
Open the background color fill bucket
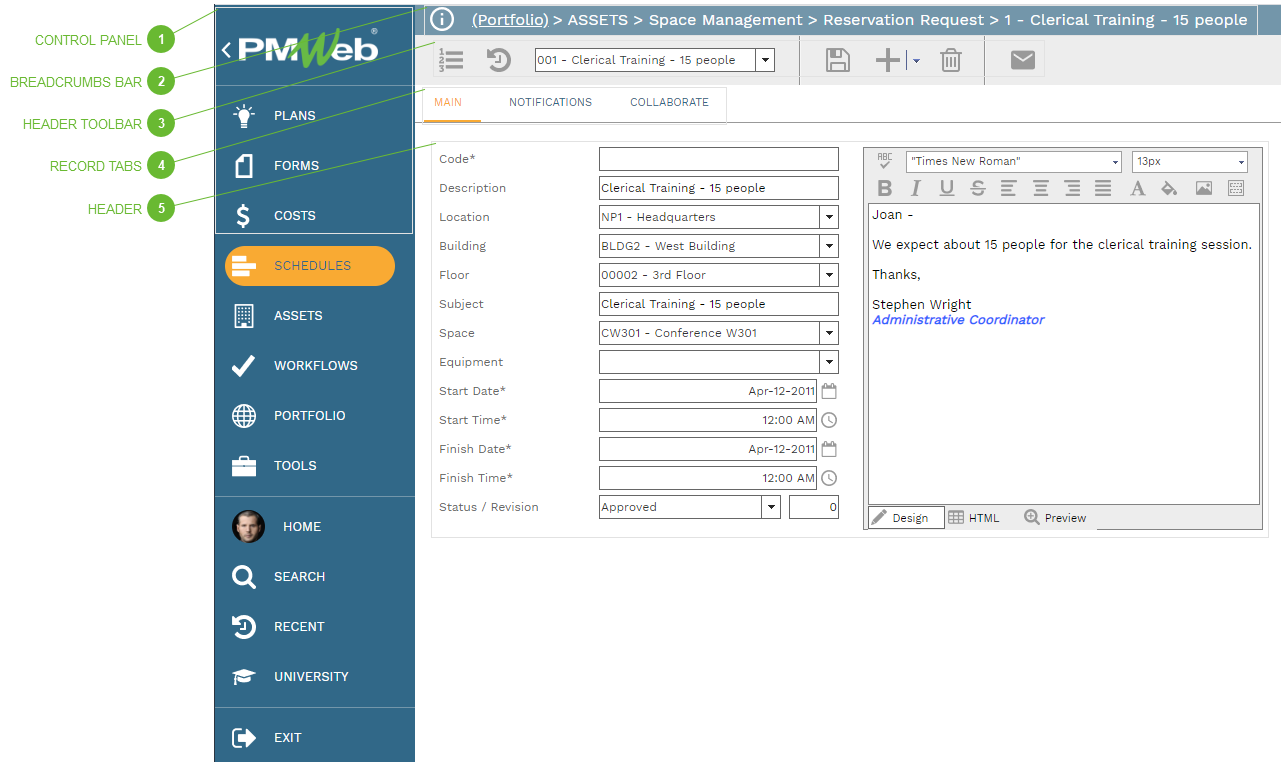tap(1167, 188)
